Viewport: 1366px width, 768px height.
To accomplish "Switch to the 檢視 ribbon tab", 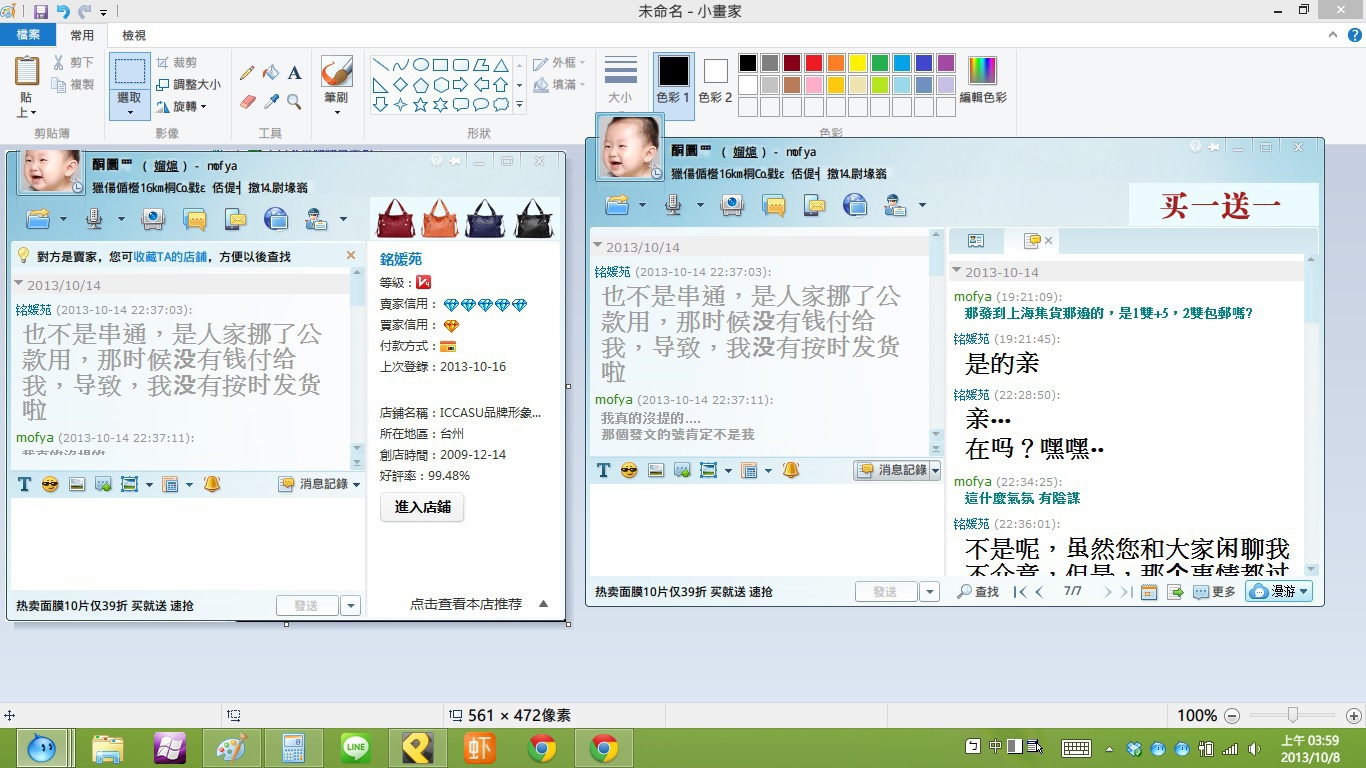I will tap(134, 35).
